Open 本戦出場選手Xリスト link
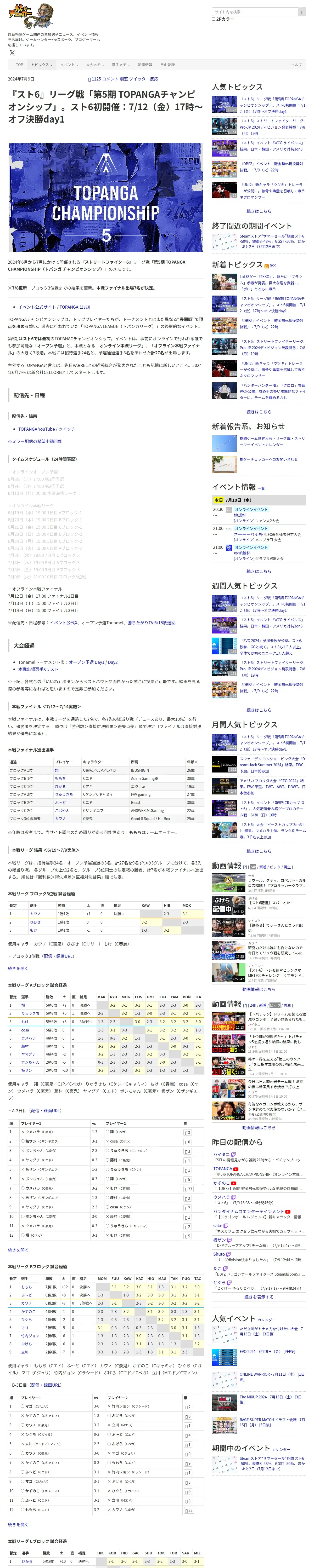Viewport: 314px width, 1568px height. (38, 669)
